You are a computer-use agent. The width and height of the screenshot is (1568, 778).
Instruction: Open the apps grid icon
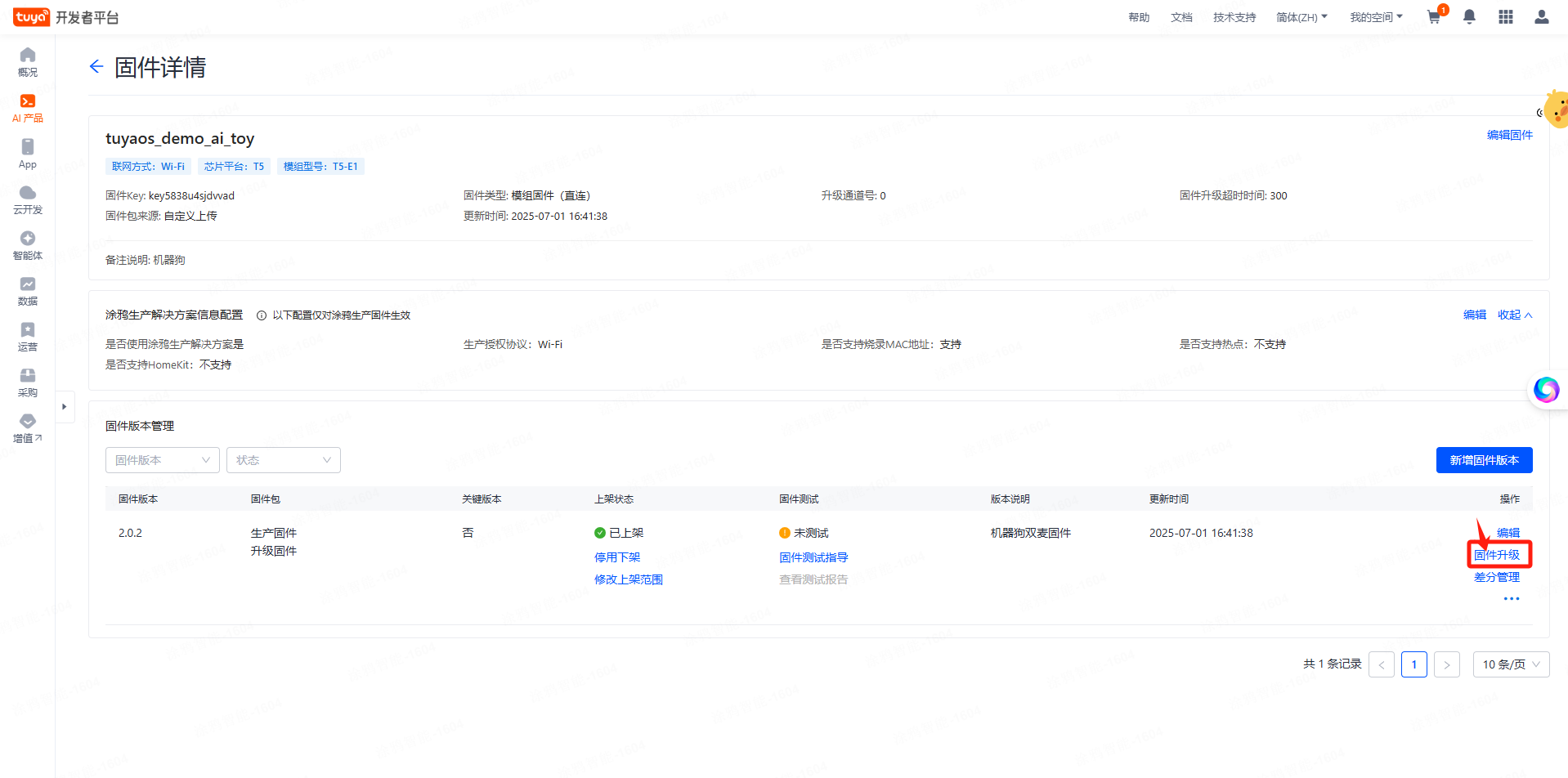click(x=1506, y=16)
